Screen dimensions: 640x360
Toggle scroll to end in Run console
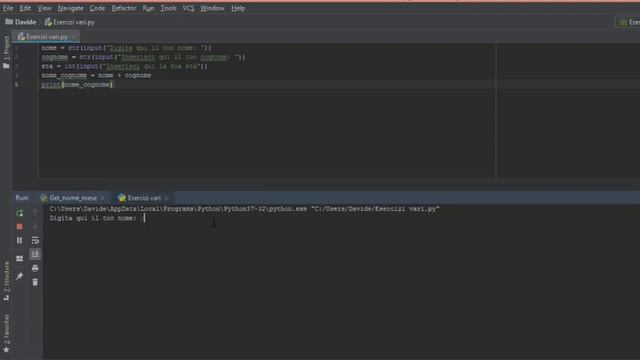tap(35, 254)
